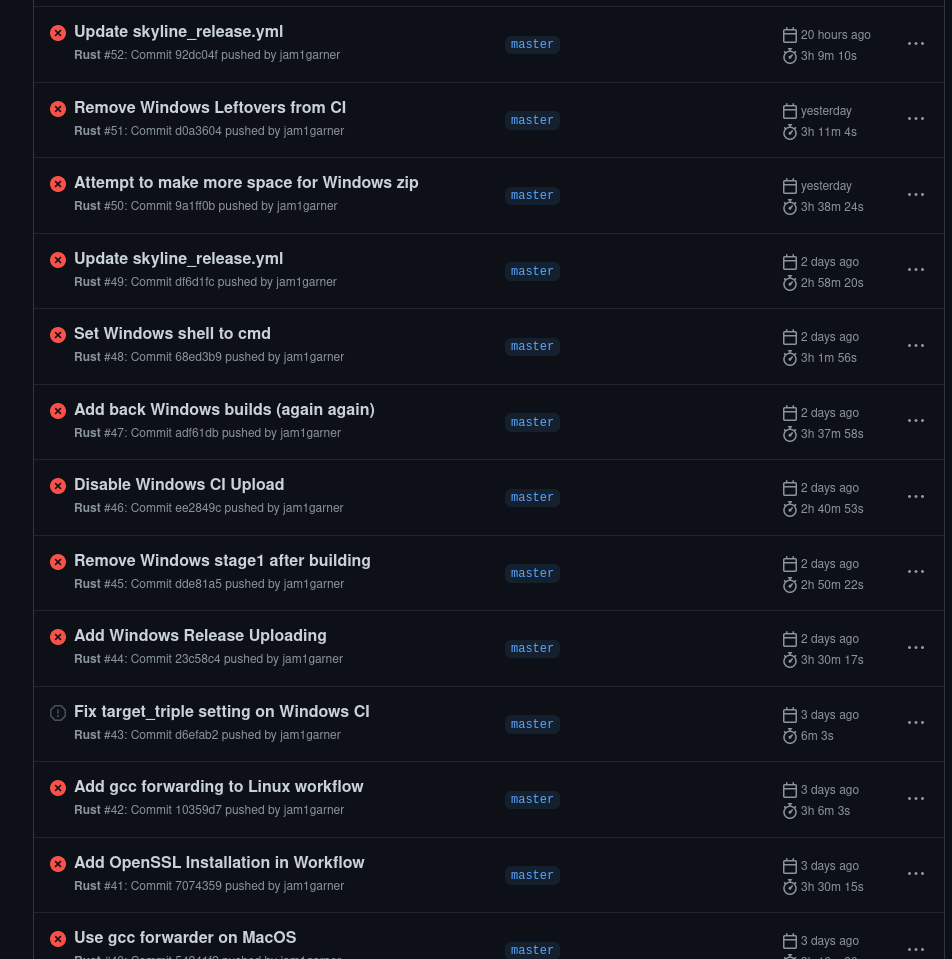952x959 pixels.
Task: Click the calendar icon for run #51
Action: pyautogui.click(x=789, y=111)
